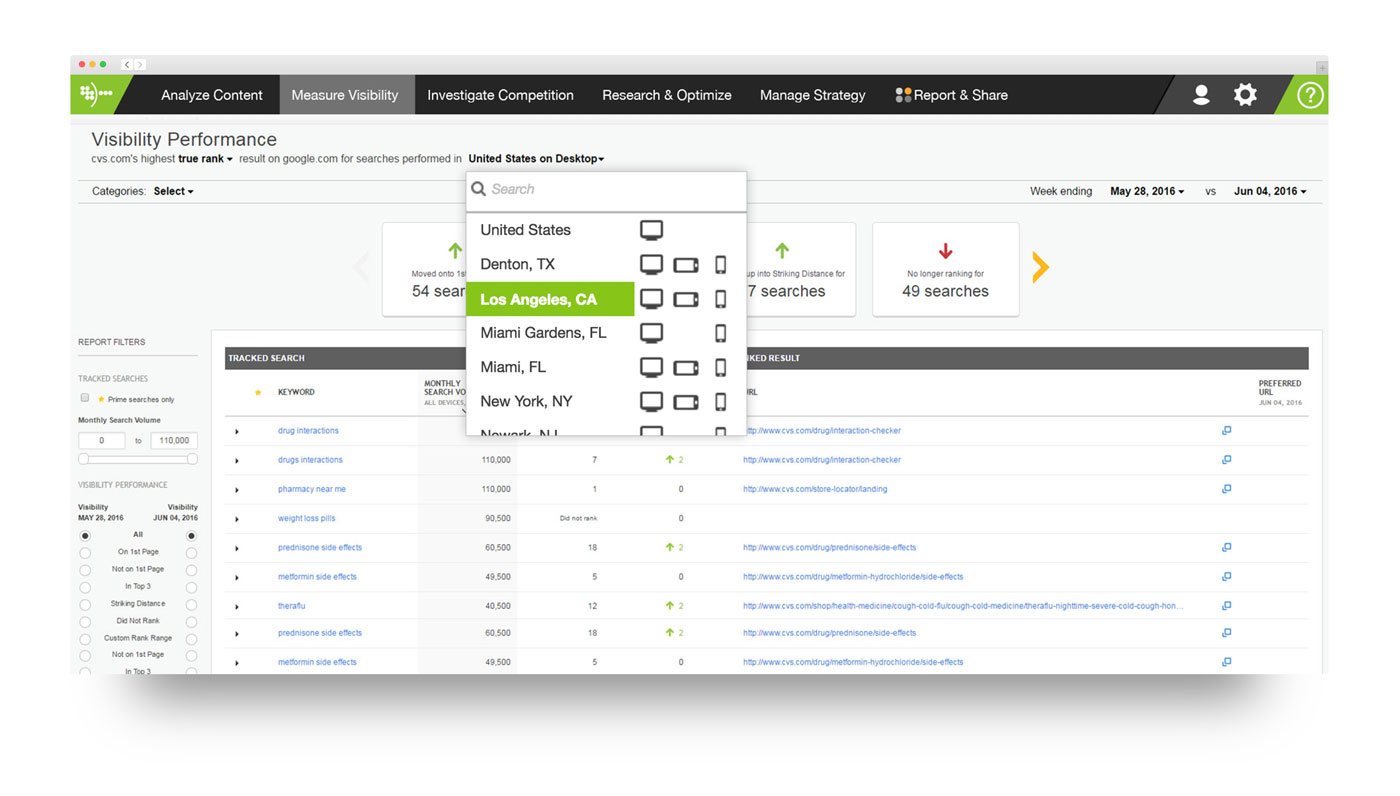Select May 28 'All' visibility radio button
This screenshot has height=796, width=1400.
pos(85,536)
